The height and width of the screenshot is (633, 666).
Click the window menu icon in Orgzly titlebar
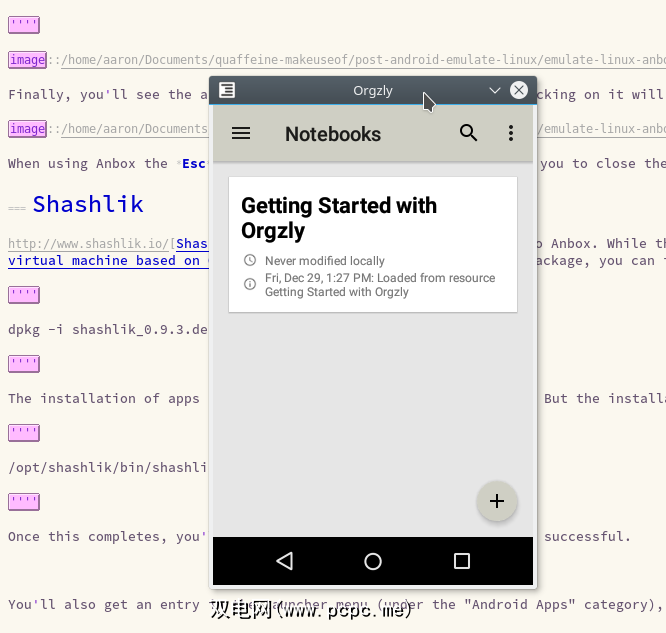pyautogui.click(x=227, y=90)
